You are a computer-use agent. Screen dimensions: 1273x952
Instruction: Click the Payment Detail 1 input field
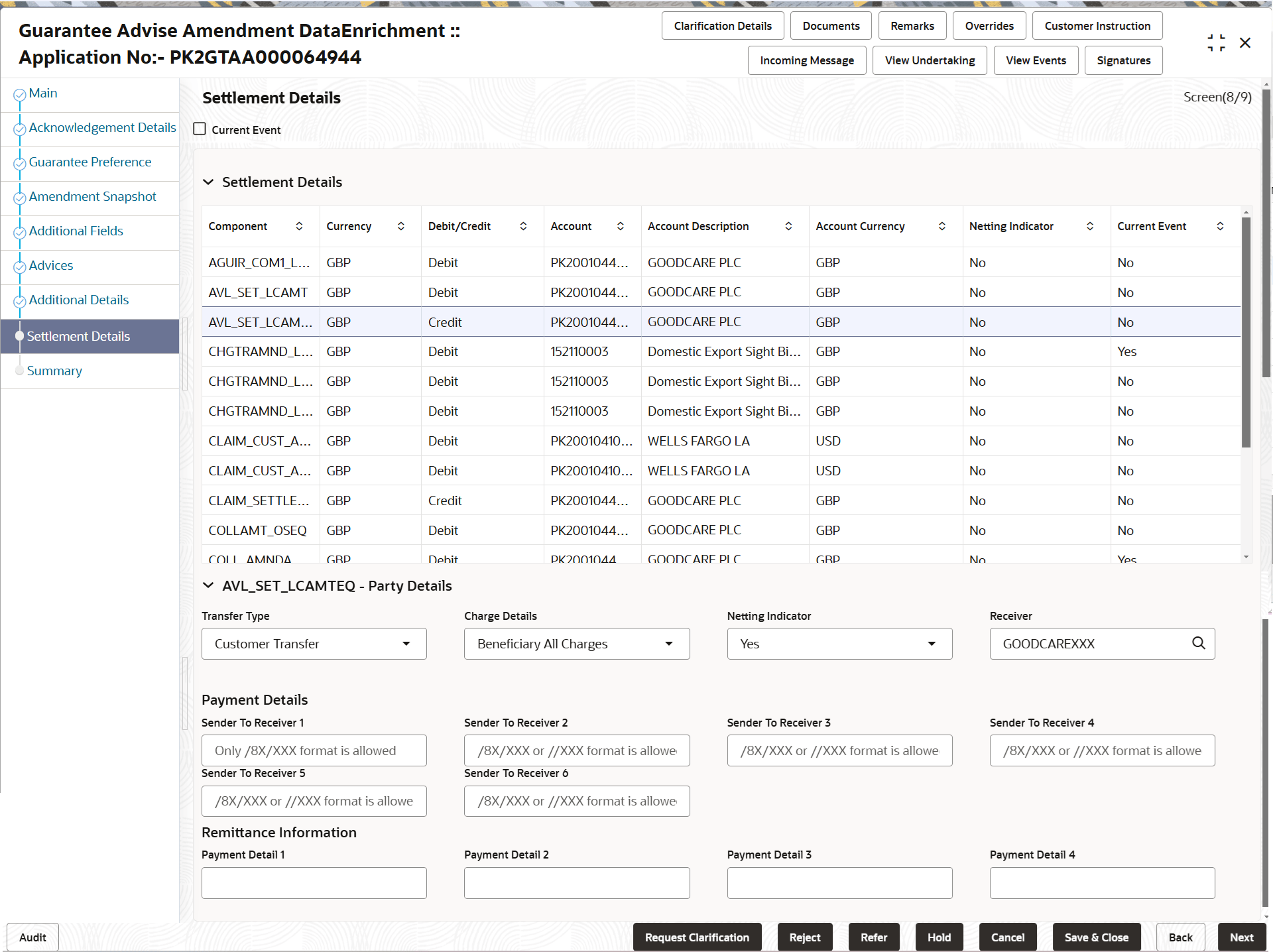coord(314,882)
